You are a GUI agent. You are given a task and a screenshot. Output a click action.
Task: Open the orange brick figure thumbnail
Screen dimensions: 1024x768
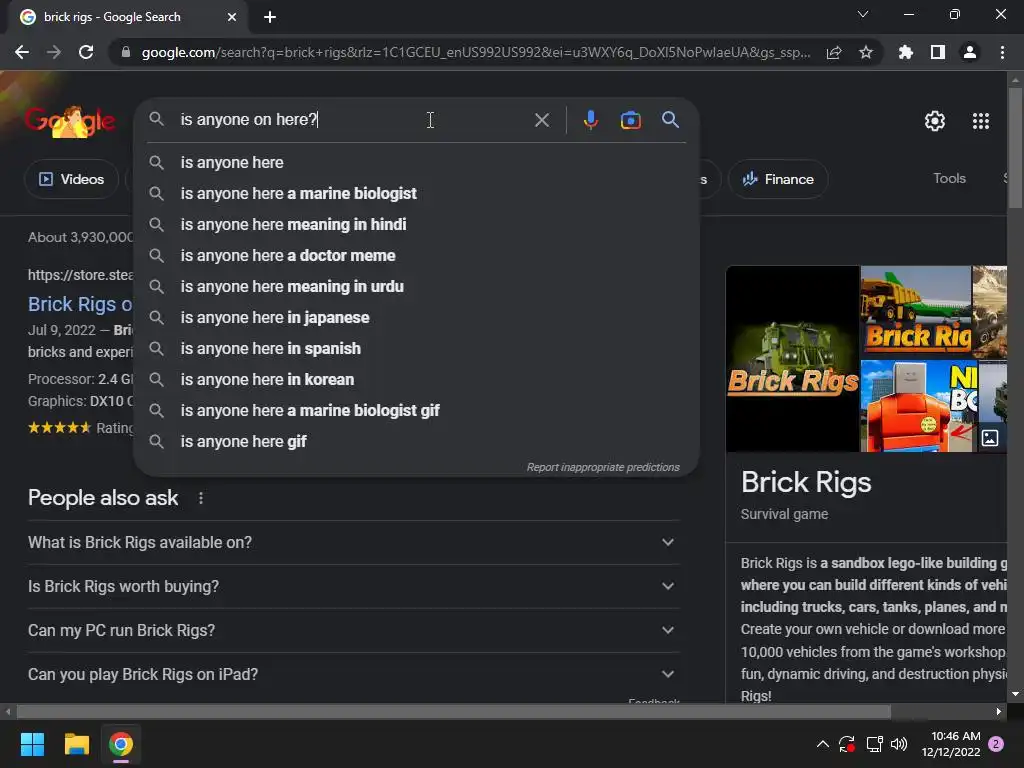(x=919, y=406)
